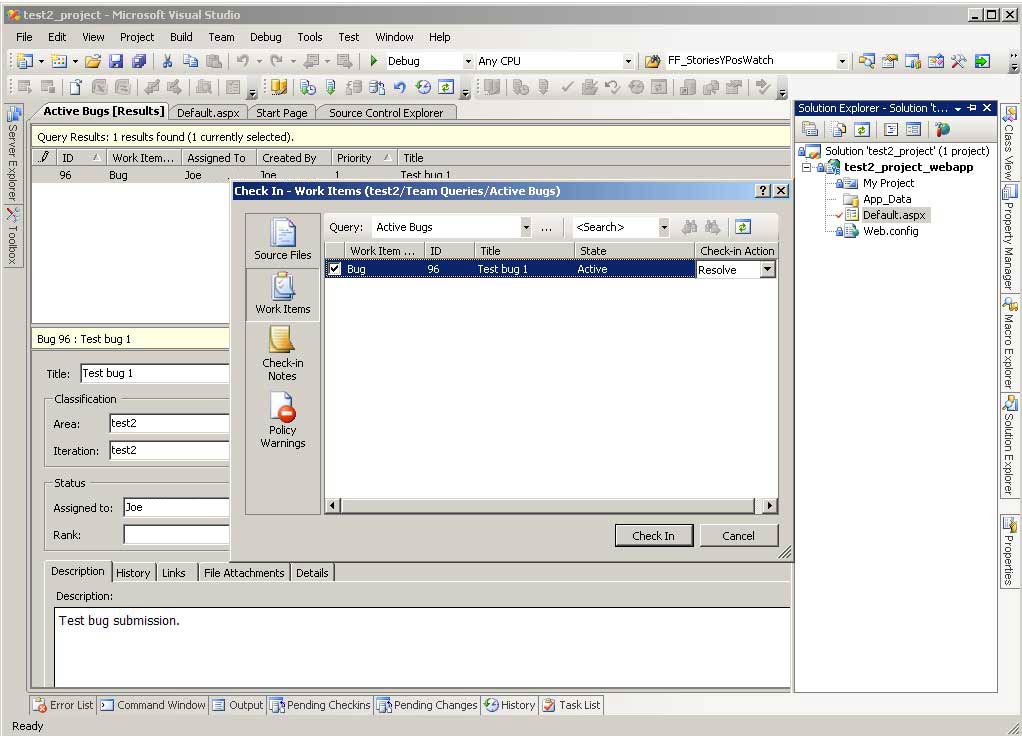Viewport: 1022px width, 736px height.
Task: Click the Save floppy disk icon
Action: pos(116,61)
